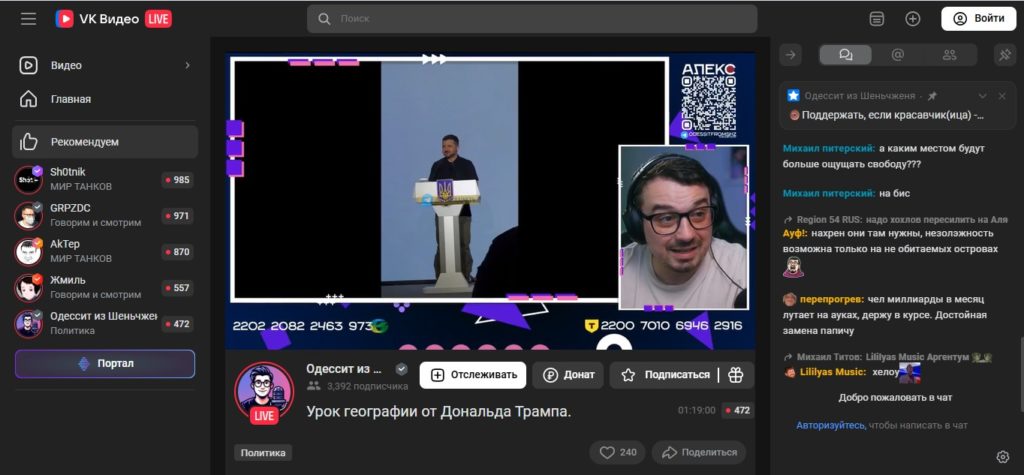Click Sh0tnik viewer count 985

pyautogui.click(x=177, y=180)
